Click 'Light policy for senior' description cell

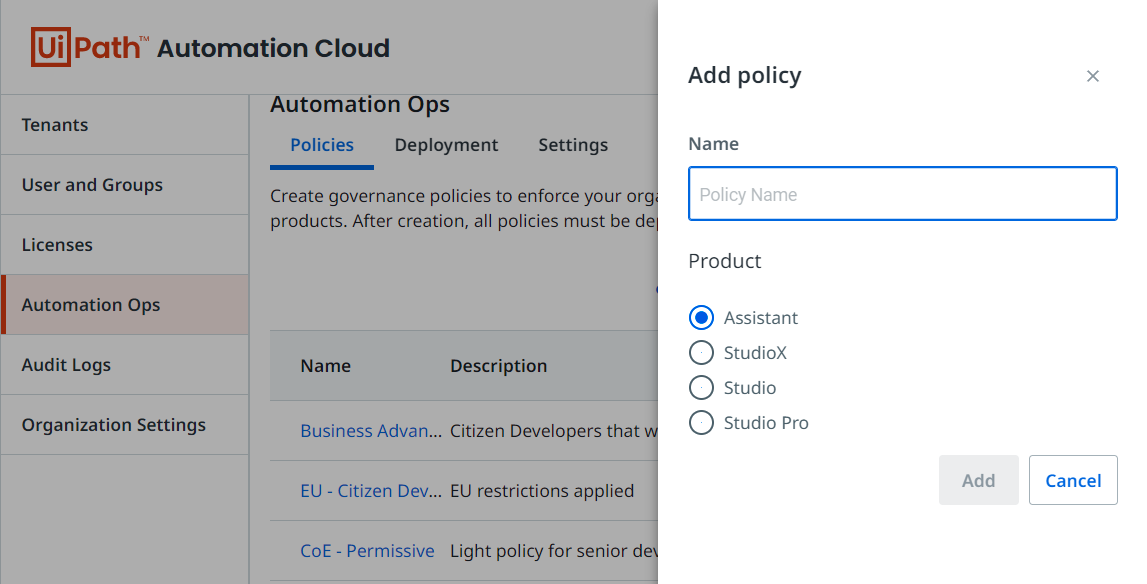click(554, 550)
